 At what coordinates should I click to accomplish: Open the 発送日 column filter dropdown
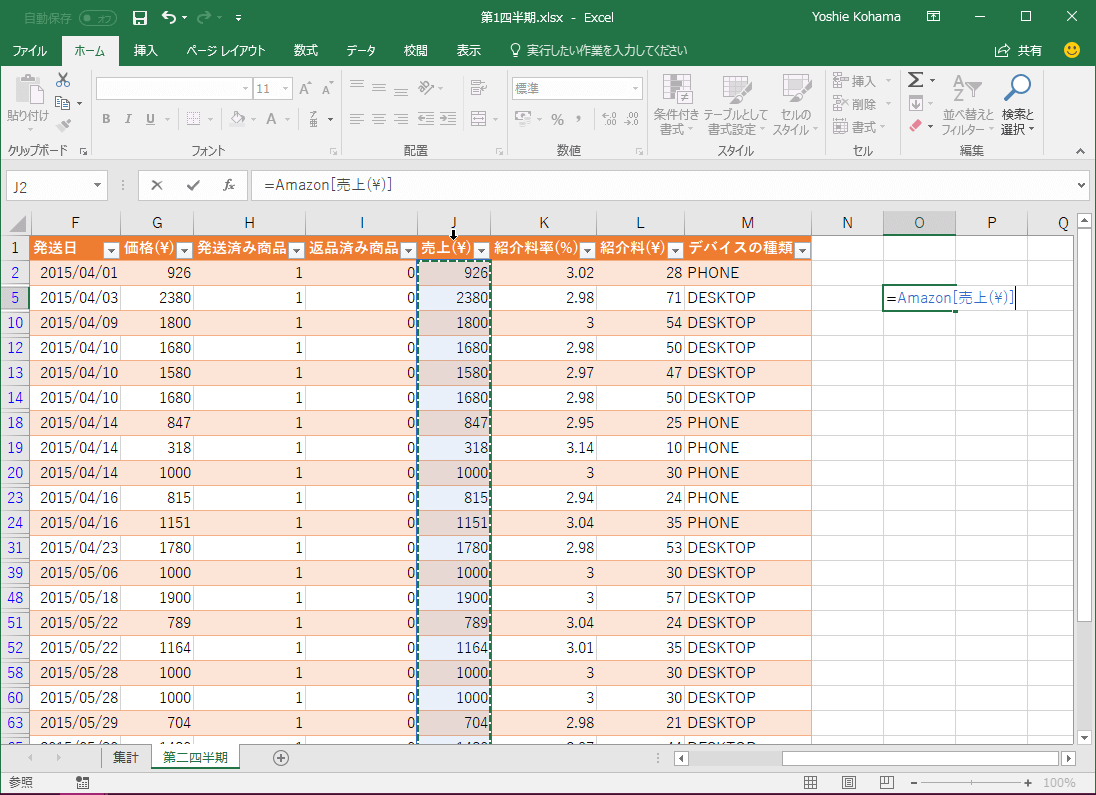click(111, 249)
